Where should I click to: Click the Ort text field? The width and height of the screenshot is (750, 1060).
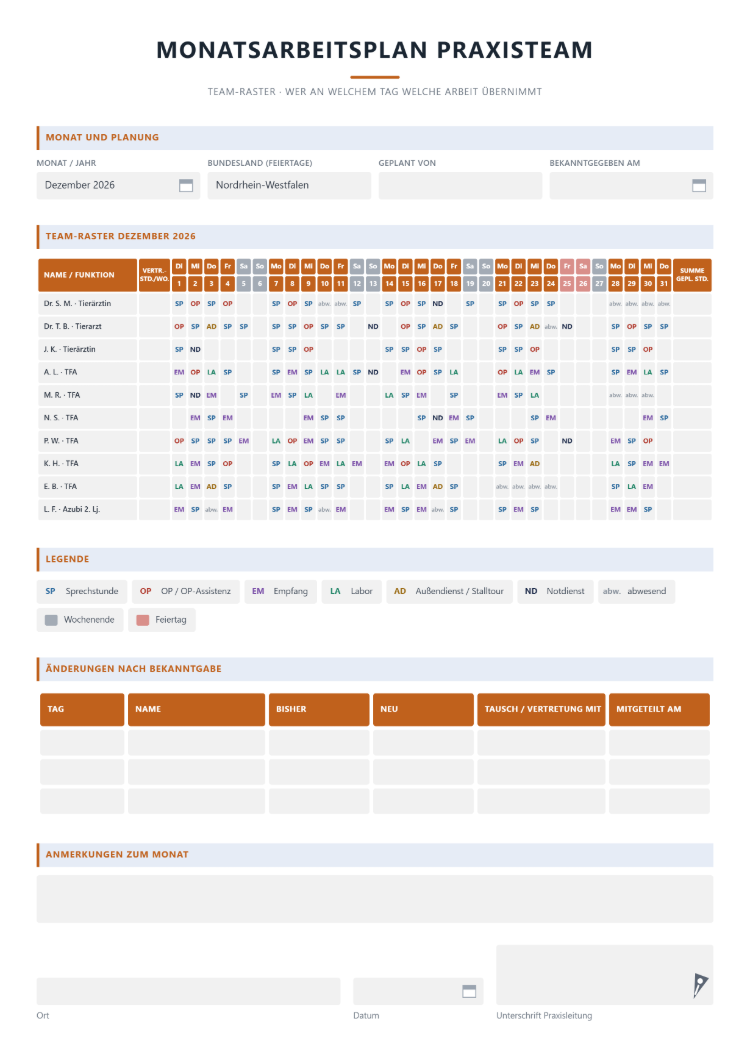click(189, 991)
